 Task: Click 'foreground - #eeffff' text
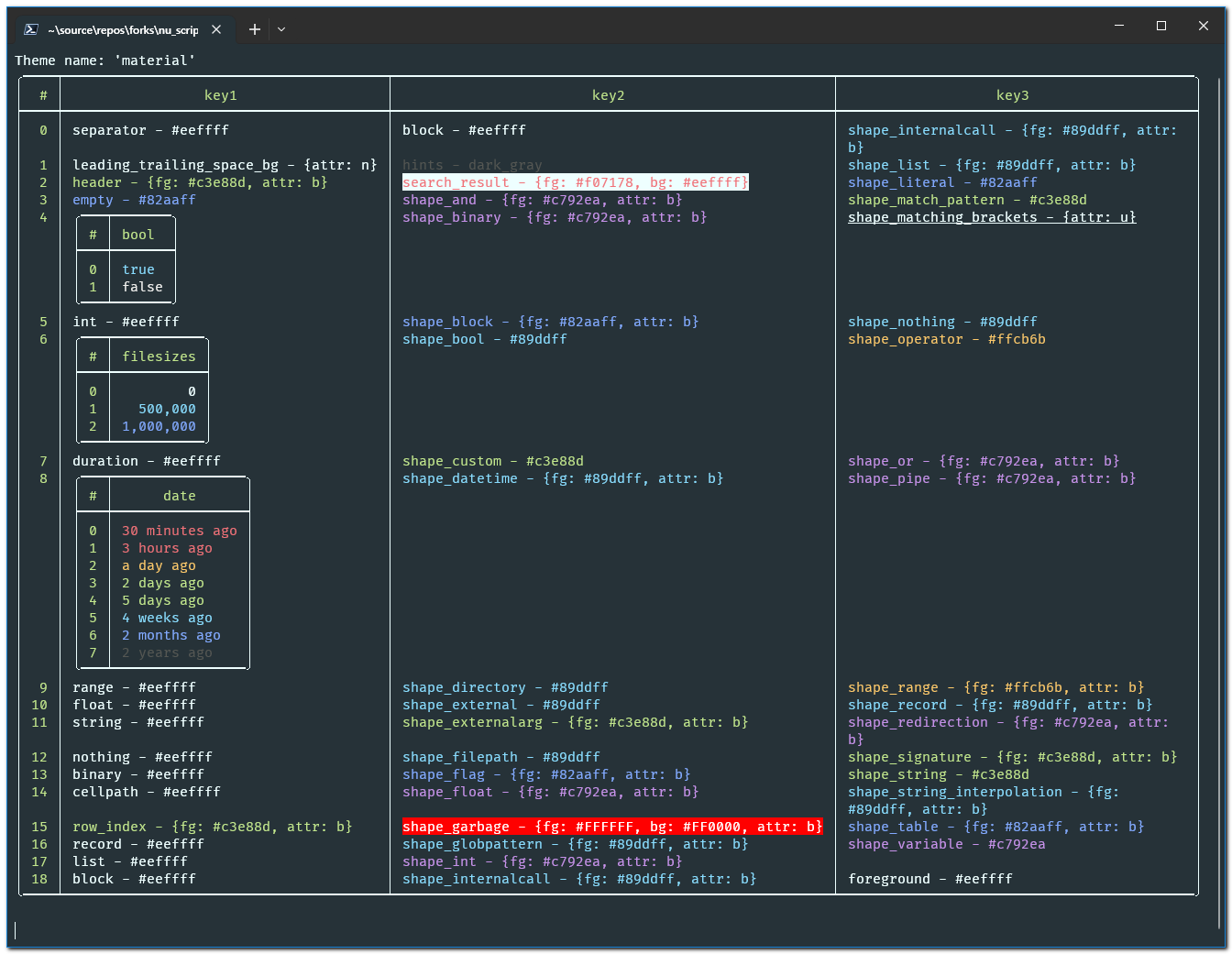click(x=930, y=879)
